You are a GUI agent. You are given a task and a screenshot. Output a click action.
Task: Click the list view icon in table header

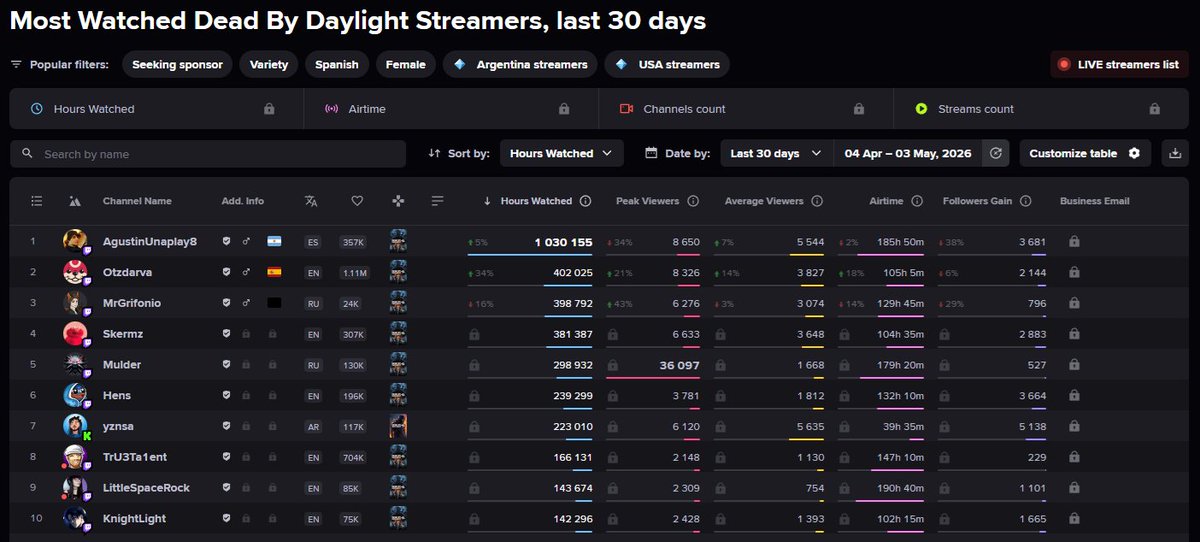pos(37,201)
